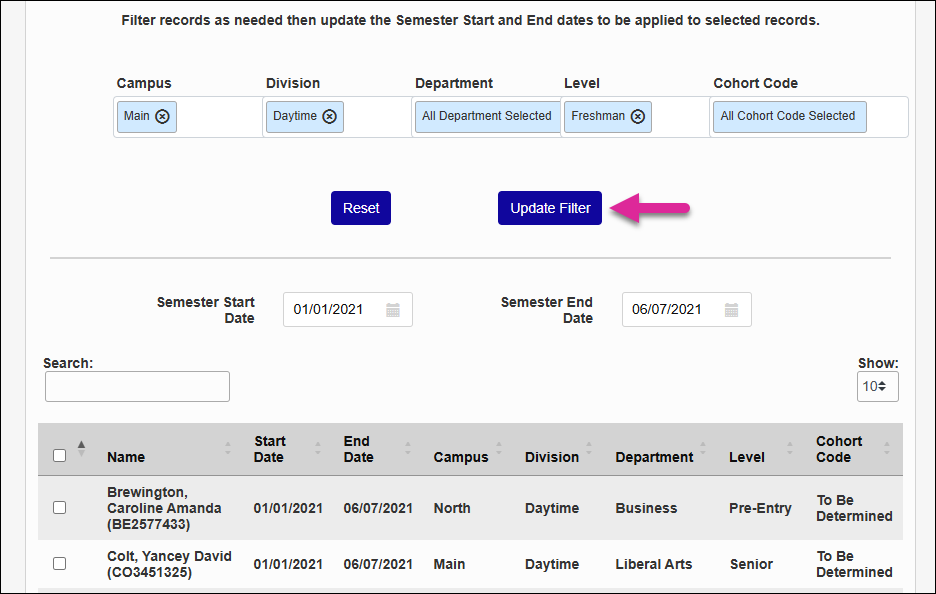Viewport: 936px width, 594px height.
Task: Select the name Colt, Yancey David (CO3451325)
Action: pyautogui.click(x=169, y=564)
